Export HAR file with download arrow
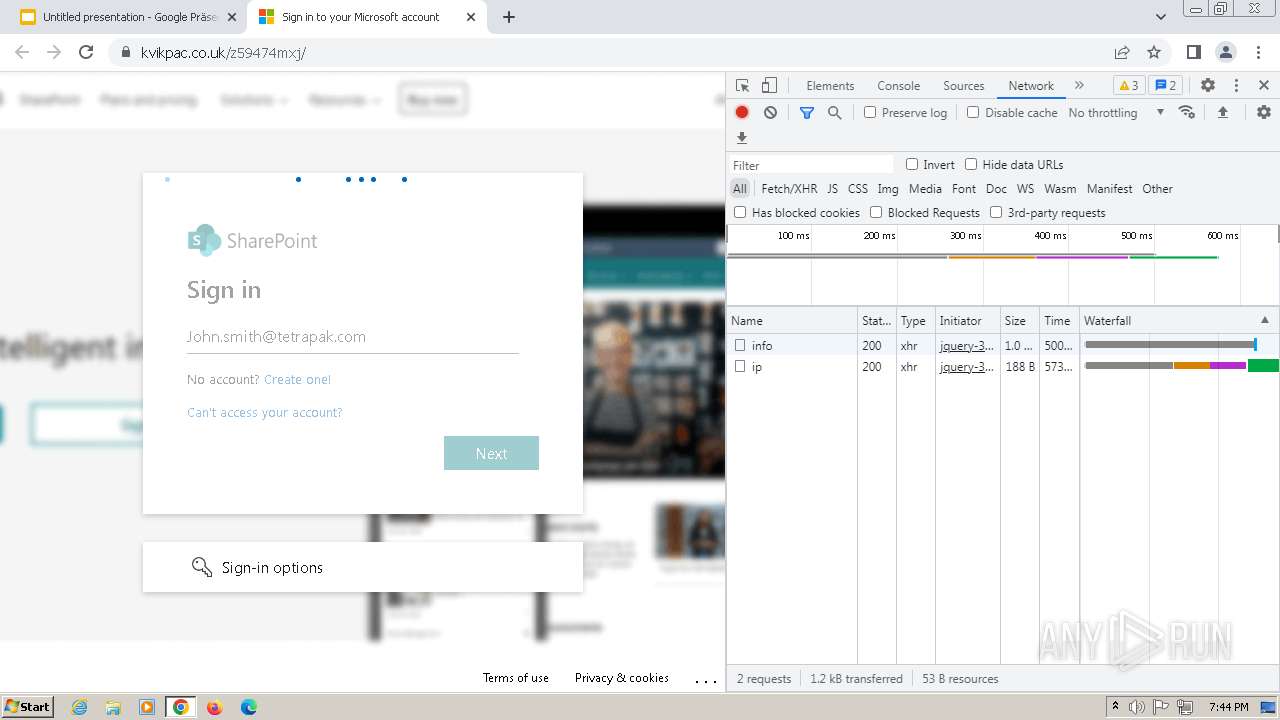 (742, 138)
